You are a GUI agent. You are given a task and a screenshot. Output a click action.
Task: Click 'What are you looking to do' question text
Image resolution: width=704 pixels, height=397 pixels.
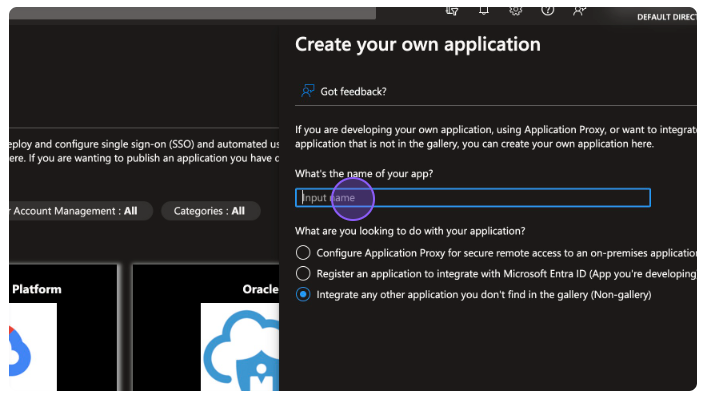click(x=410, y=231)
